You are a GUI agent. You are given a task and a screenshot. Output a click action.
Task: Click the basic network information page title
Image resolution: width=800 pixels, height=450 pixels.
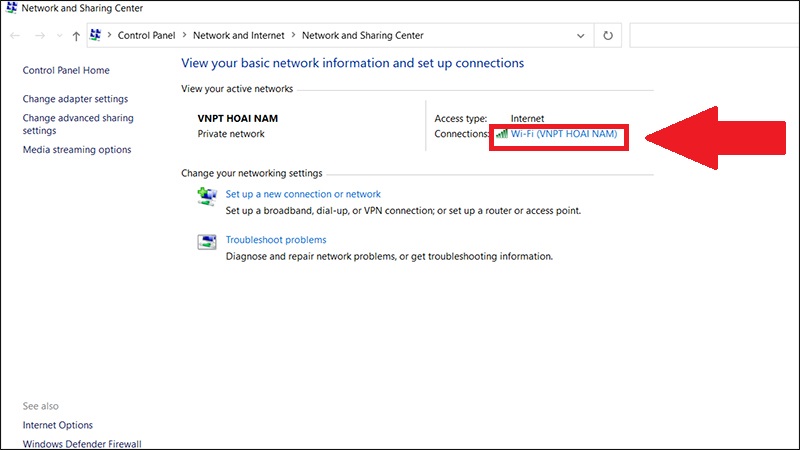coord(353,63)
